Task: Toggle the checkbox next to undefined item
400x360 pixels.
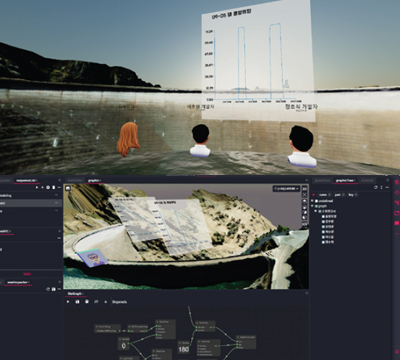Action: (x=316, y=201)
